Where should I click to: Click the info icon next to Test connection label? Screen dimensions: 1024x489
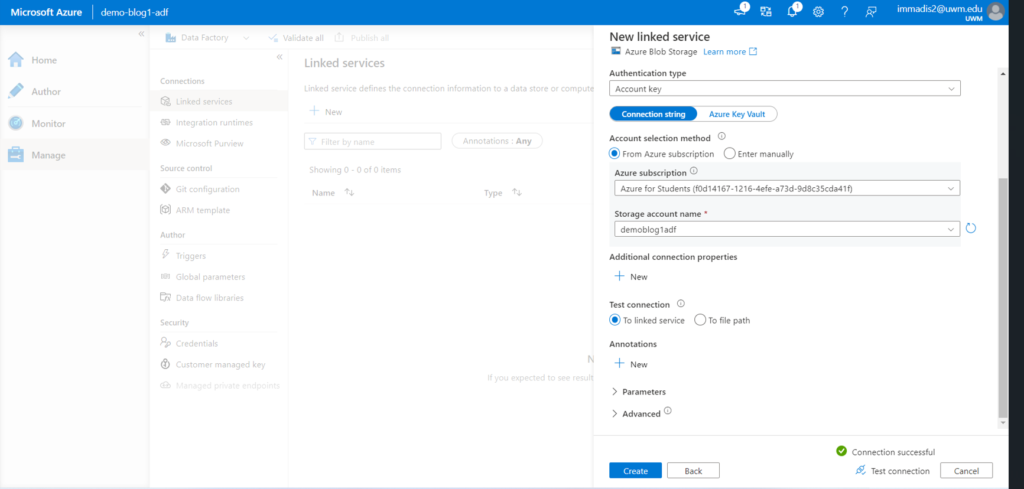[680, 304]
